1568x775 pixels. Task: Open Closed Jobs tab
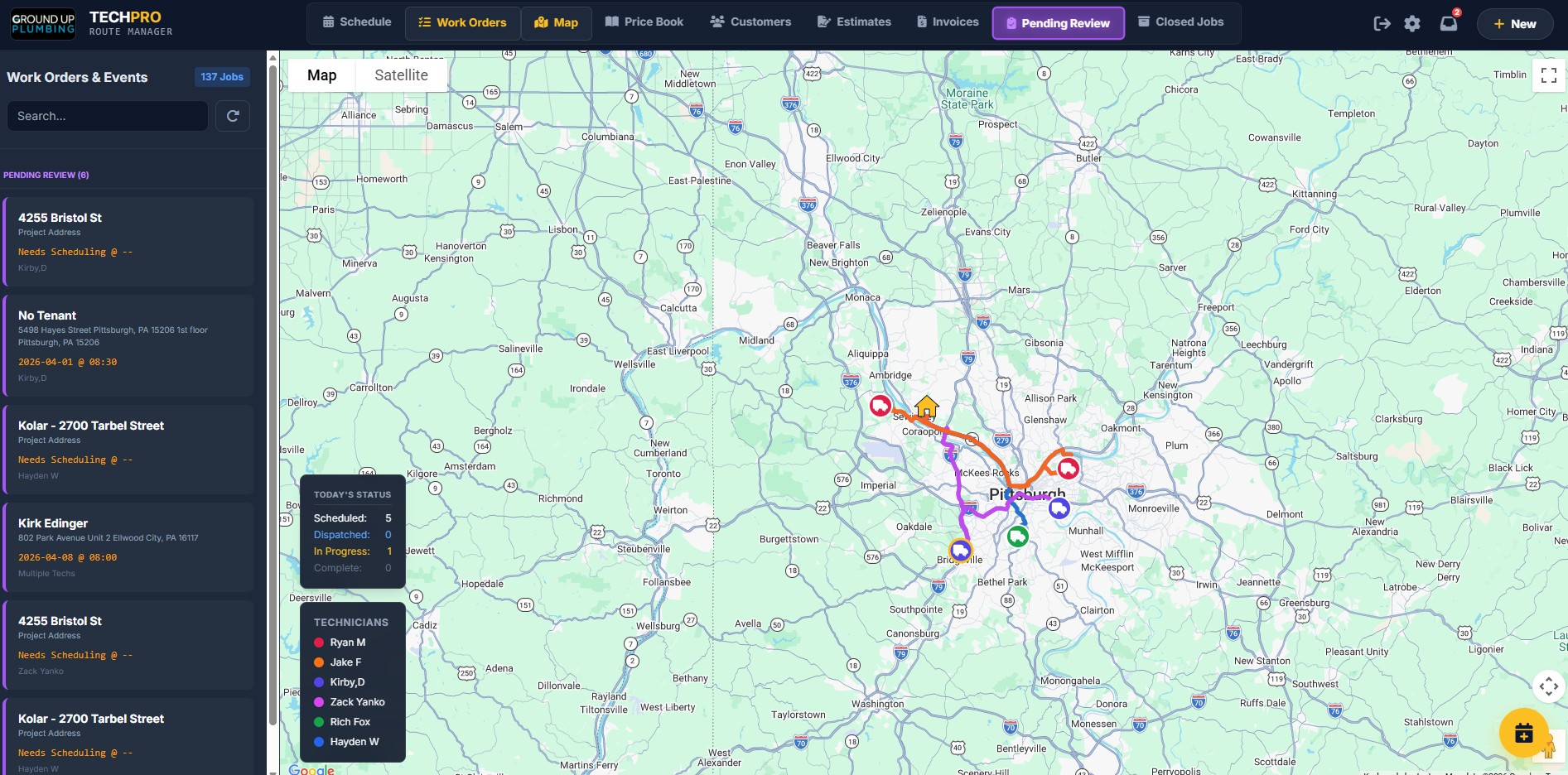(1180, 22)
